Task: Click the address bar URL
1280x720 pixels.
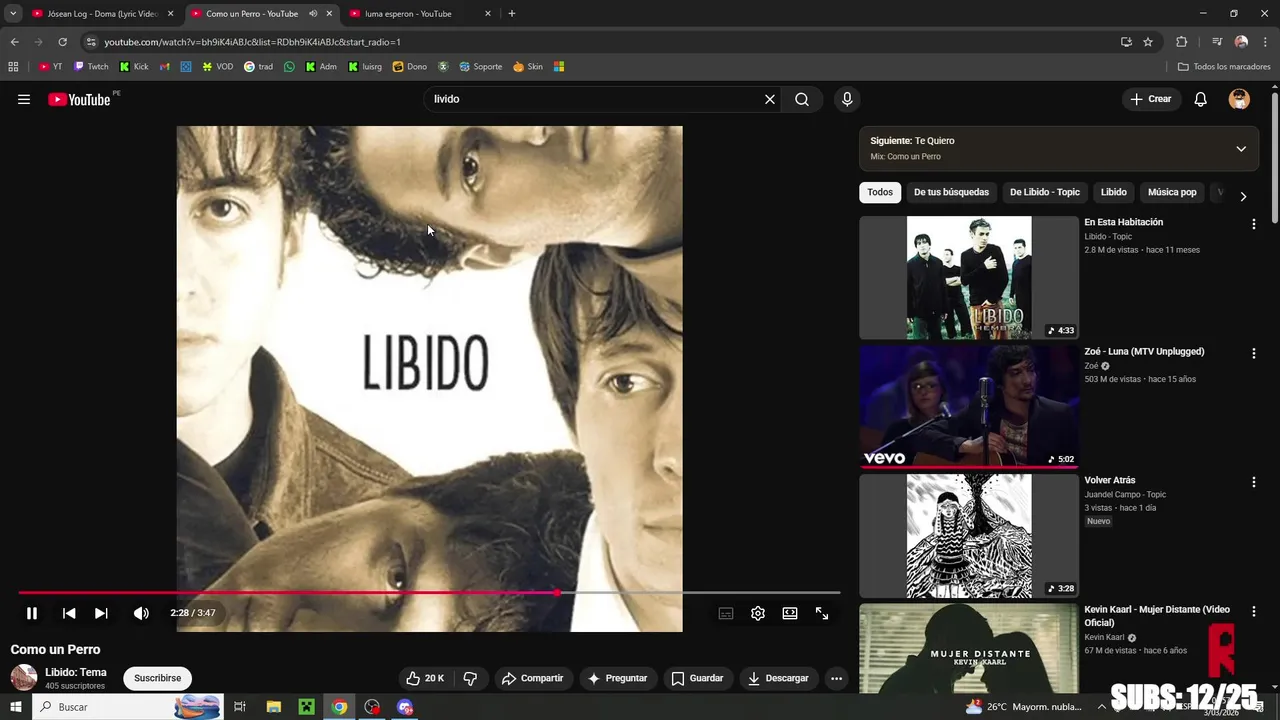Action: (x=253, y=42)
